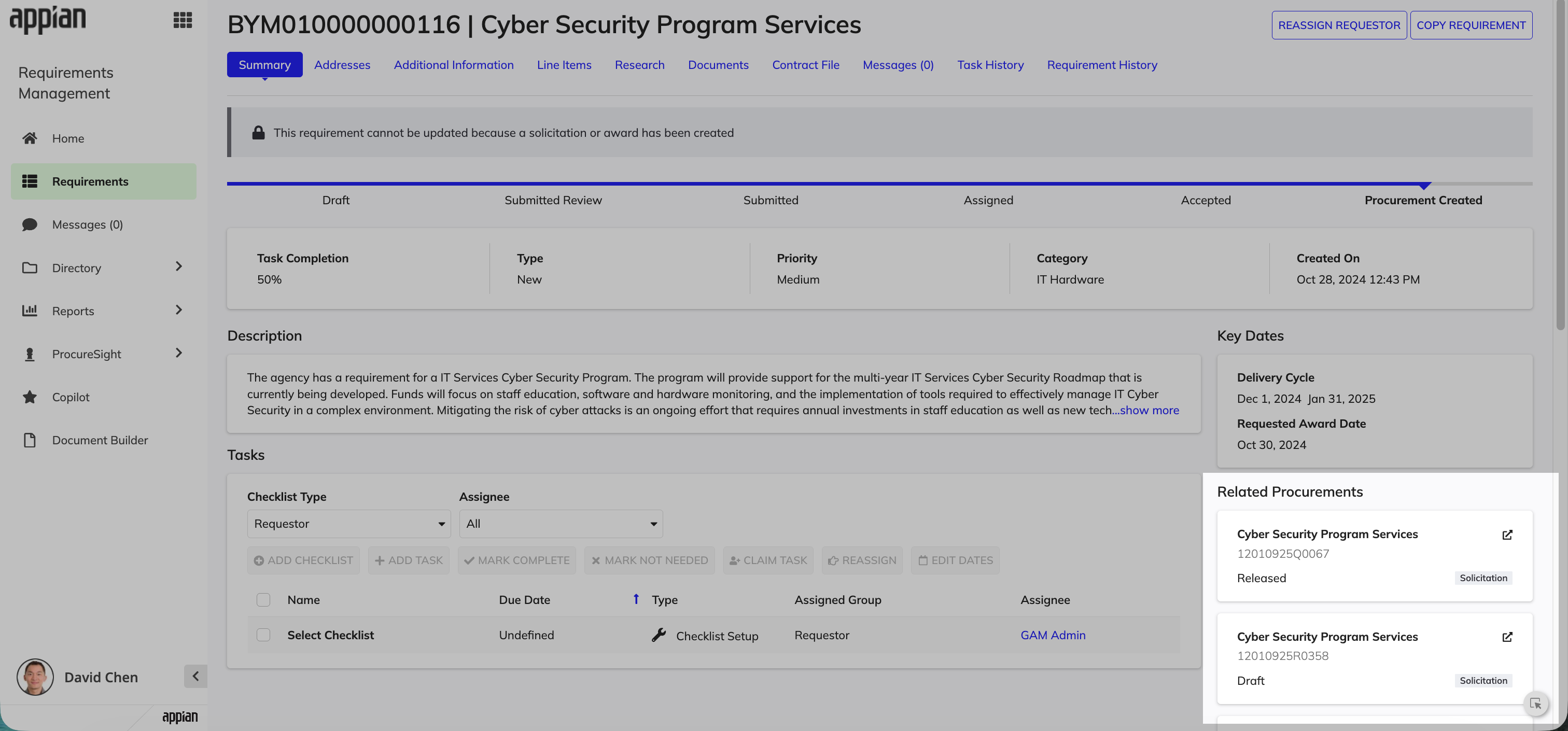This screenshot has width=1568, height=731.
Task: Click David Chen's profile avatar
Action: point(35,677)
